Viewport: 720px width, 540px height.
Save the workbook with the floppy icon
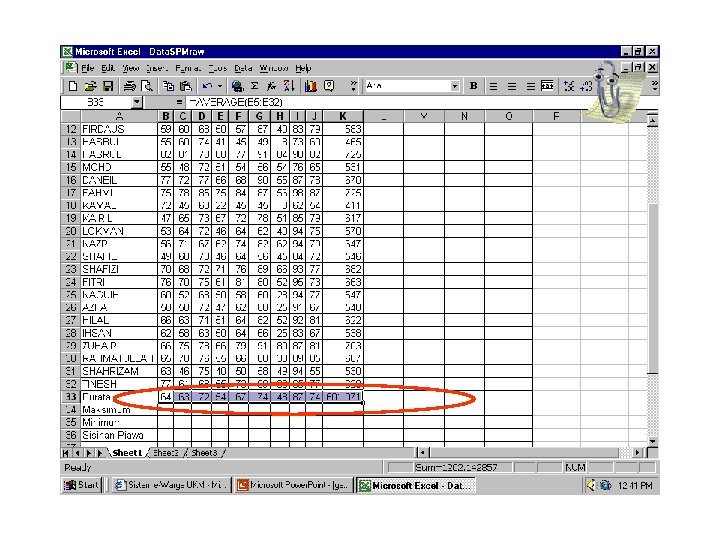tap(108, 86)
